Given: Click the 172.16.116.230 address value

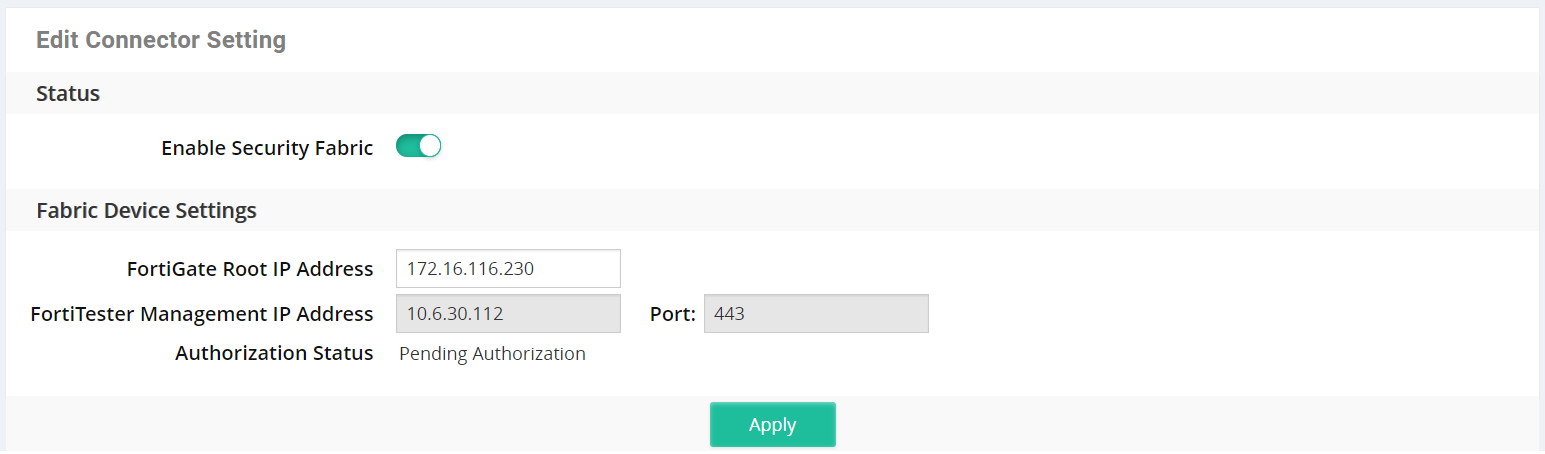Looking at the screenshot, I should [468, 269].
